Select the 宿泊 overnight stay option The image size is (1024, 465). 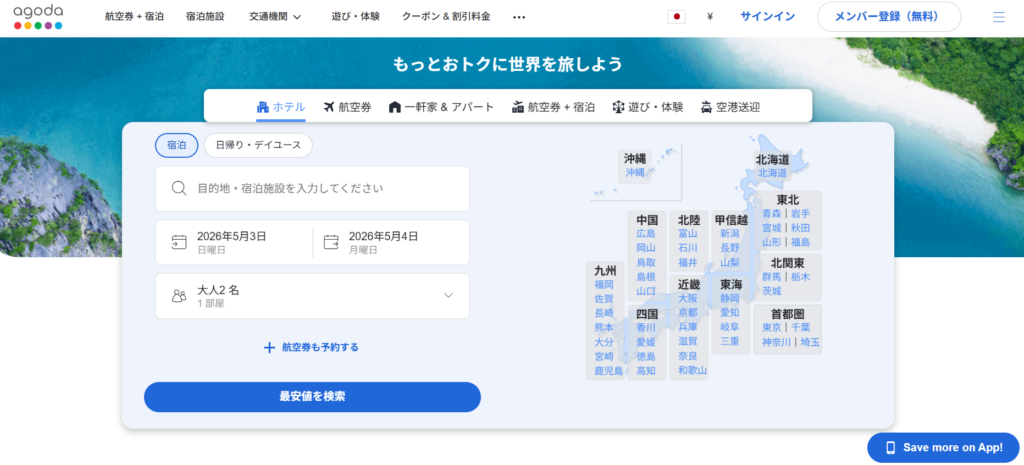click(176, 145)
